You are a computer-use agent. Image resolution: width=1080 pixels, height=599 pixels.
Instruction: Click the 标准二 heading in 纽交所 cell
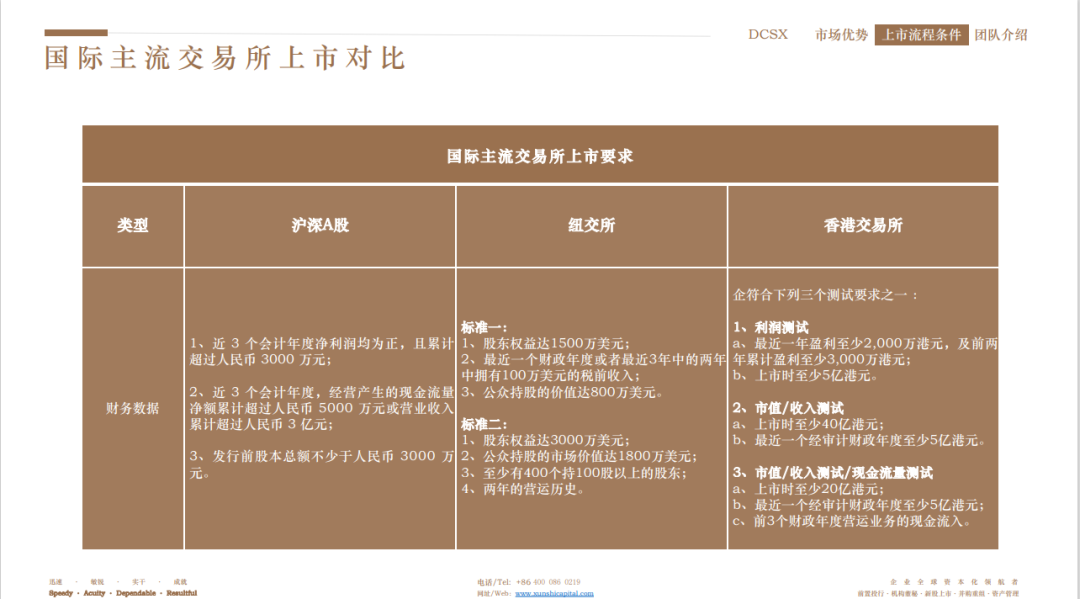tap(484, 424)
